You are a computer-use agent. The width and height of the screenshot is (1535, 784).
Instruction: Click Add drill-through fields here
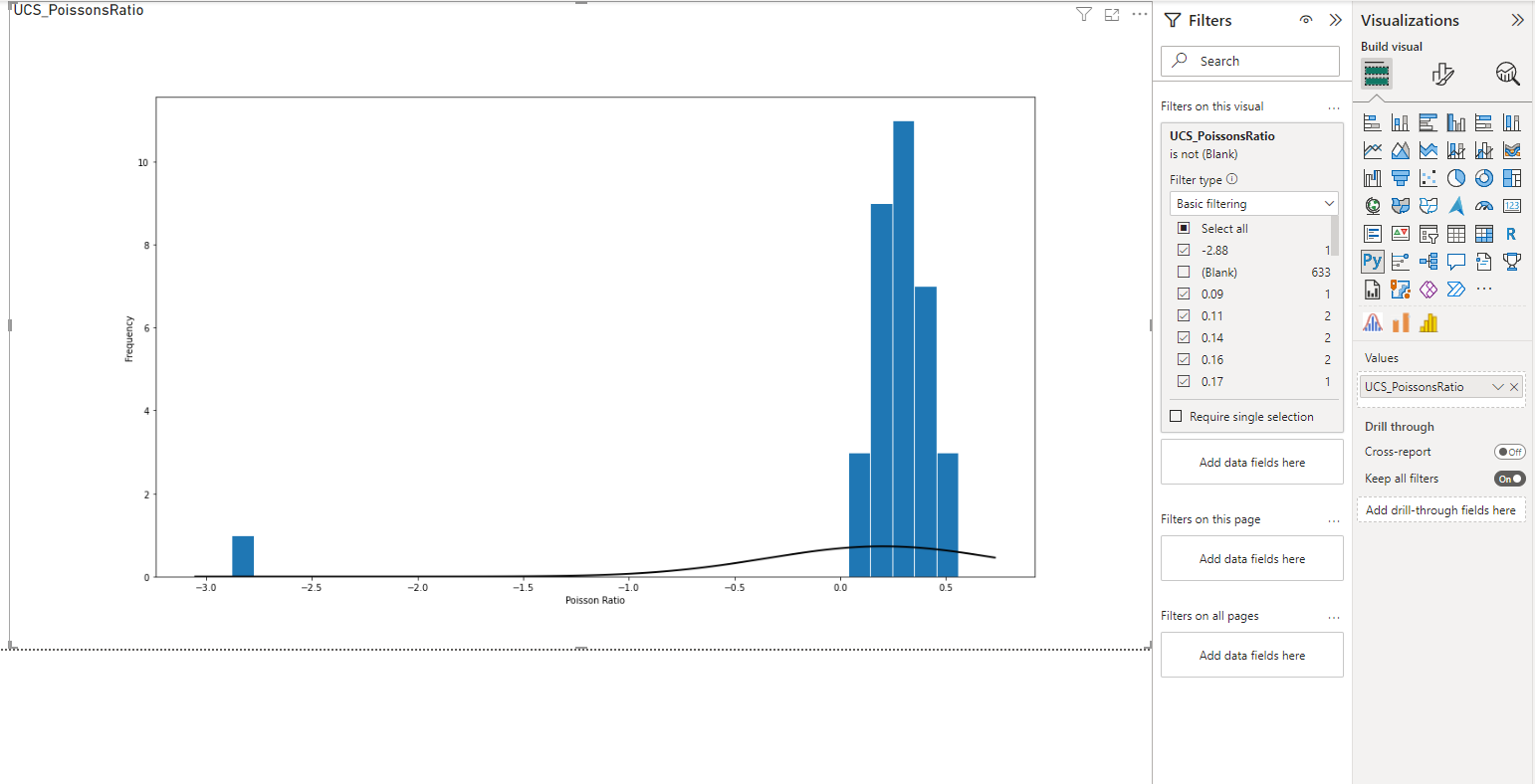click(1440, 510)
